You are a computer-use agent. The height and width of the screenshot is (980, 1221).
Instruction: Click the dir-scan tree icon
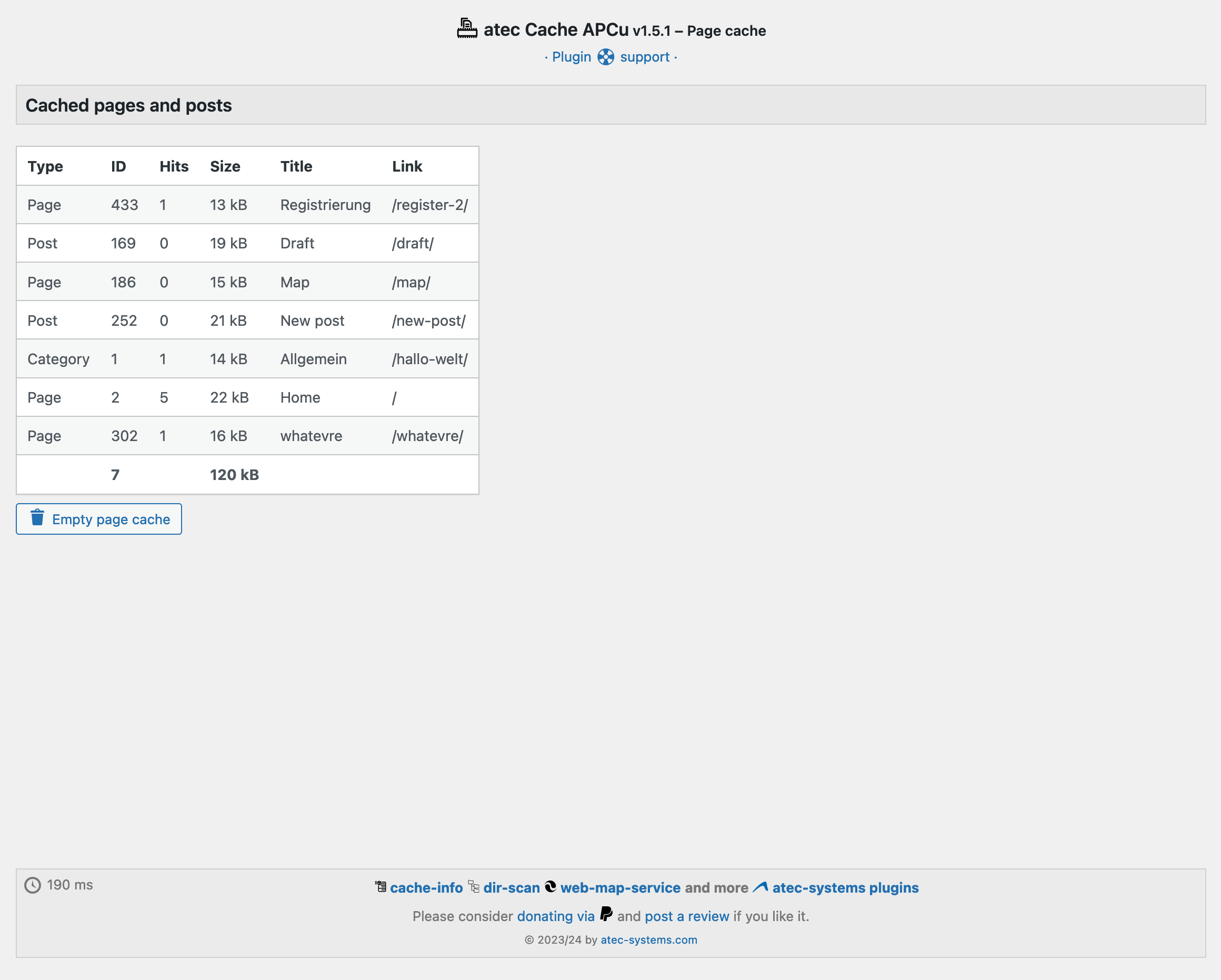474,886
